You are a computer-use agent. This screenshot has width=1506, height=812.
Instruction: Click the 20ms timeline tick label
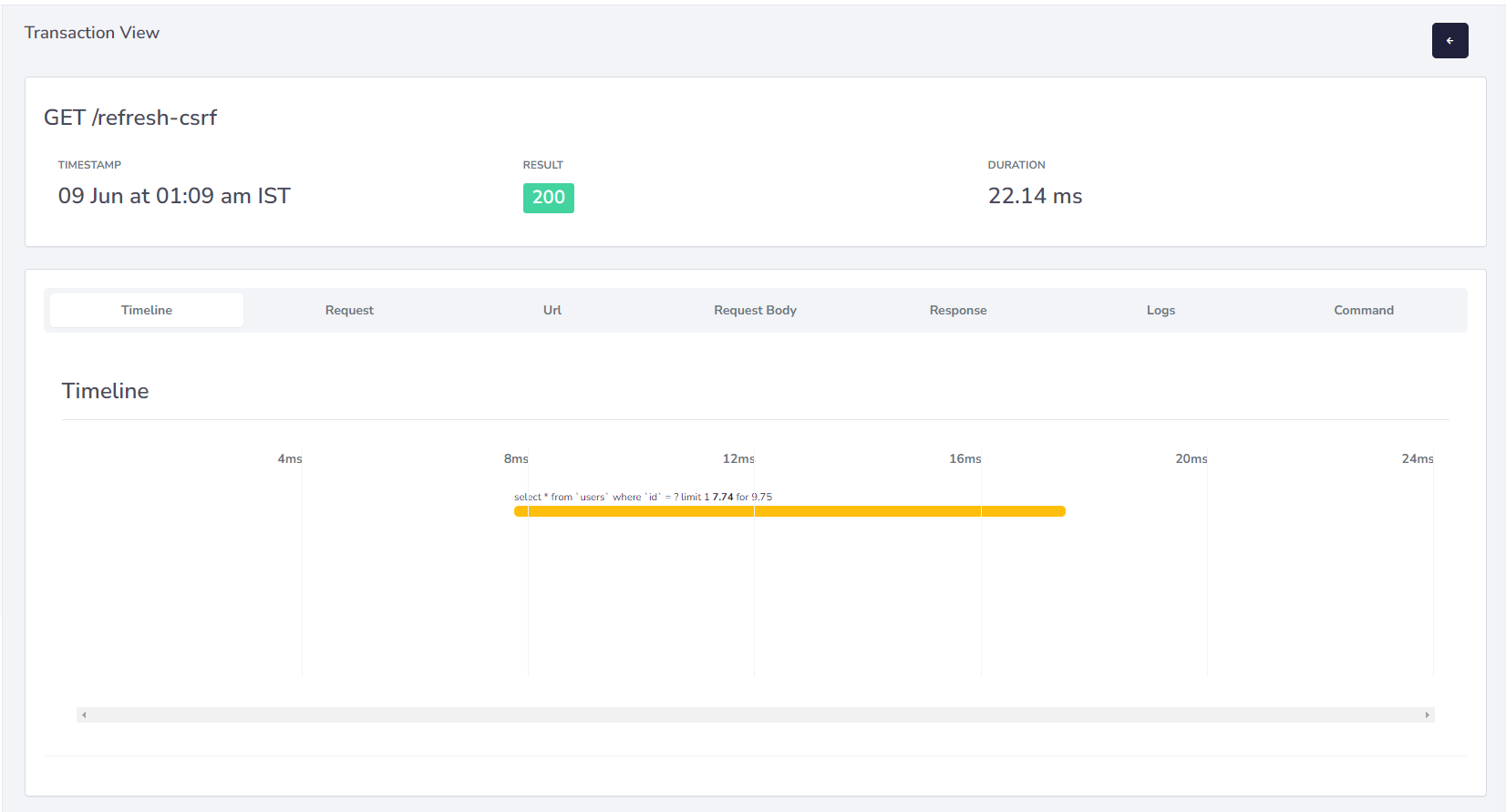tap(1191, 458)
